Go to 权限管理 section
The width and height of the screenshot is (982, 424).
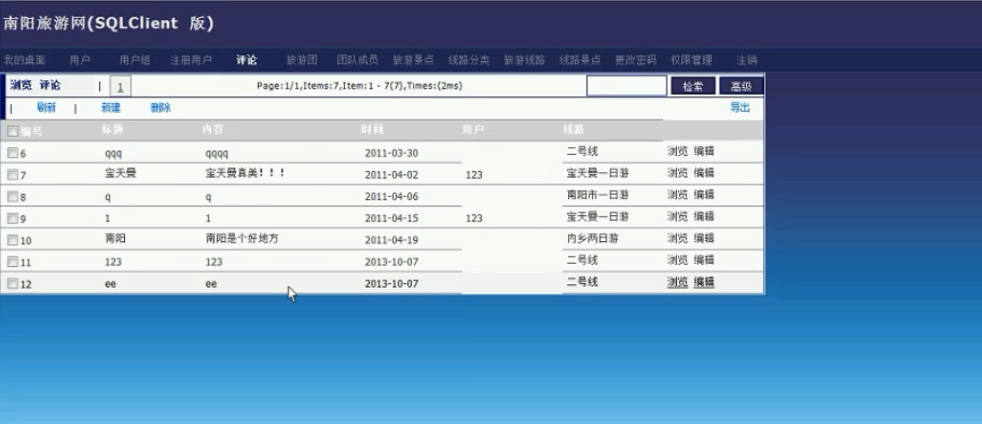691,60
